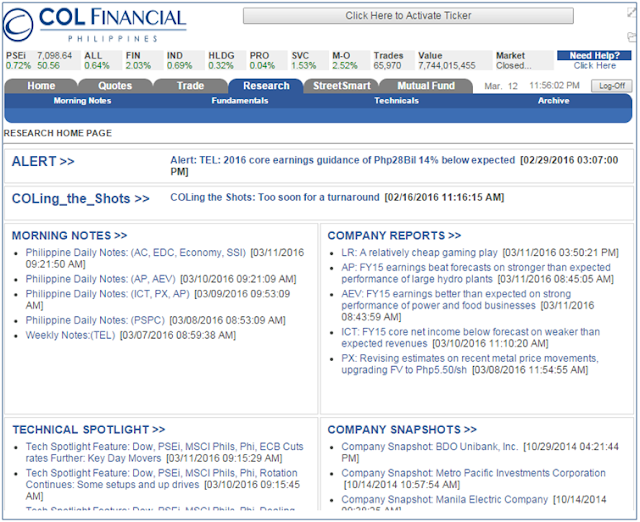
Task: Open COMPANY REPORTS >> heading
Action: [394, 236]
